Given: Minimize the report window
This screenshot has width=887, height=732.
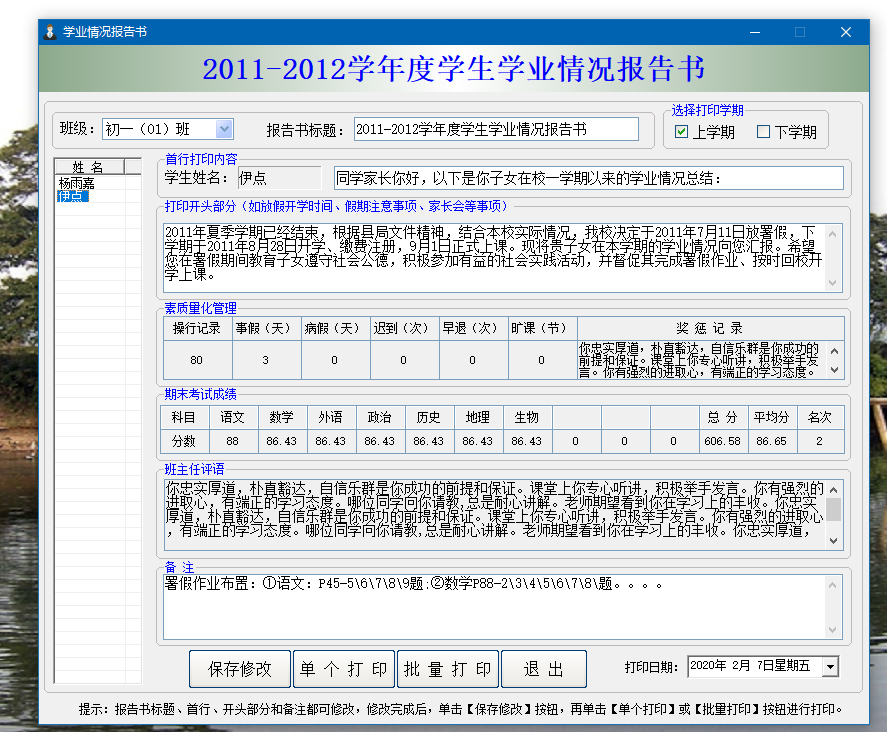Looking at the screenshot, I should 754,32.
